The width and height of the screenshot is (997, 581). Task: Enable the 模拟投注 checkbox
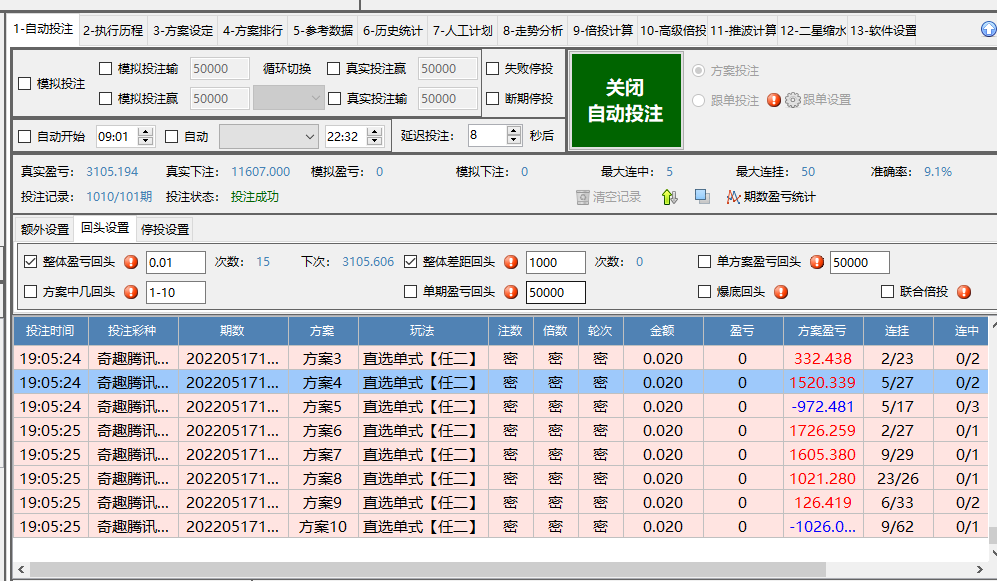click(x=25, y=84)
